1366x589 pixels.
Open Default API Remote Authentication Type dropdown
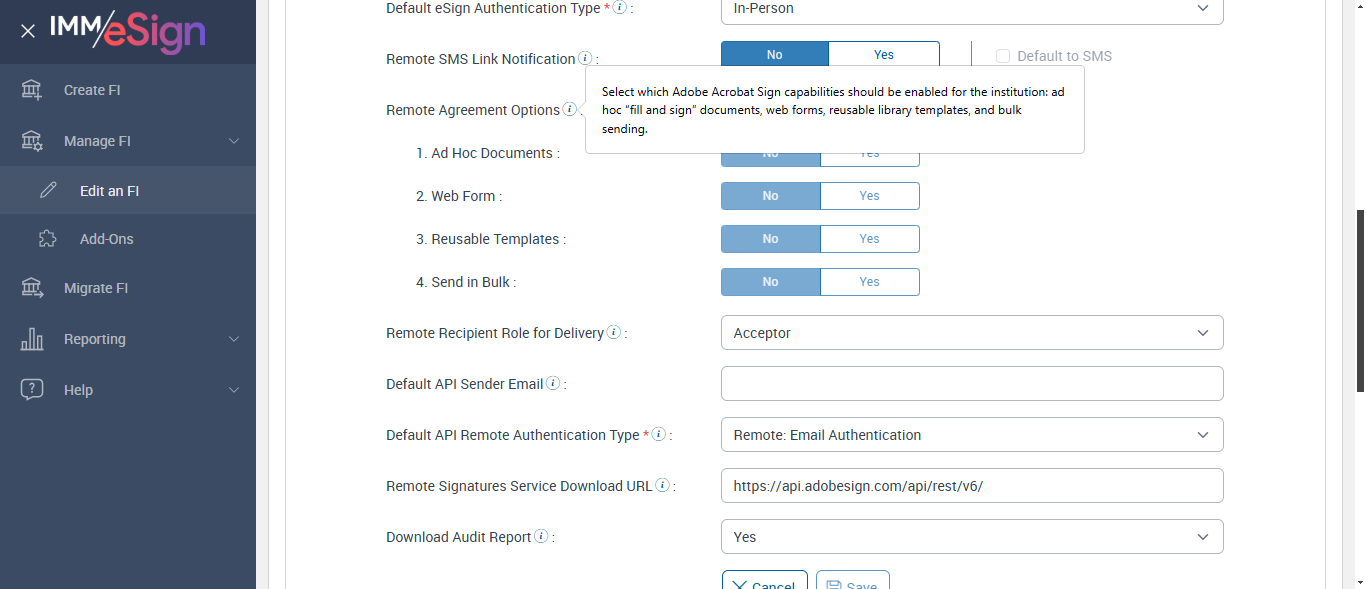point(971,435)
